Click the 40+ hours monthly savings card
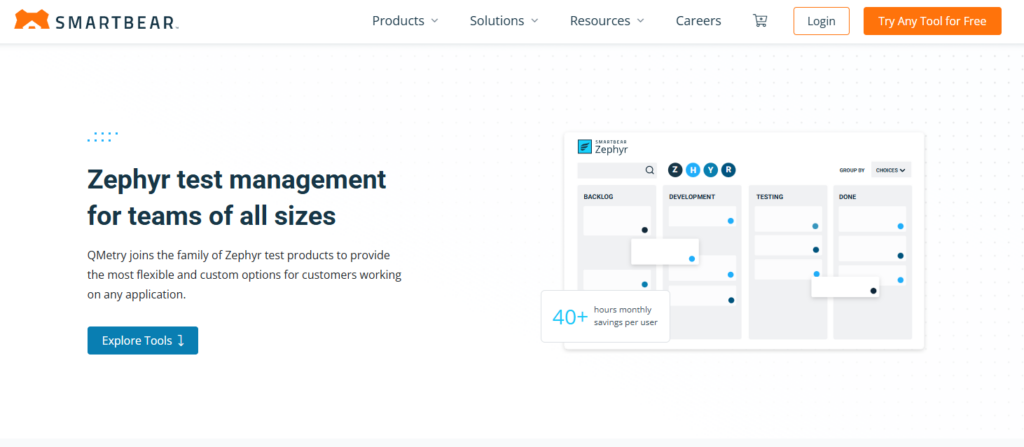This screenshot has height=447, width=1024. (x=605, y=316)
